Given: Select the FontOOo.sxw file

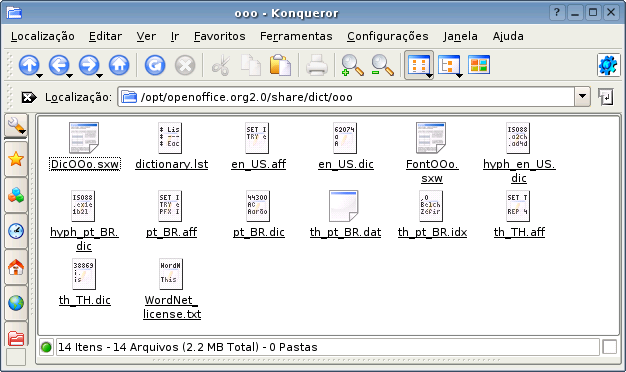Looking at the screenshot, I should pos(432,153).
